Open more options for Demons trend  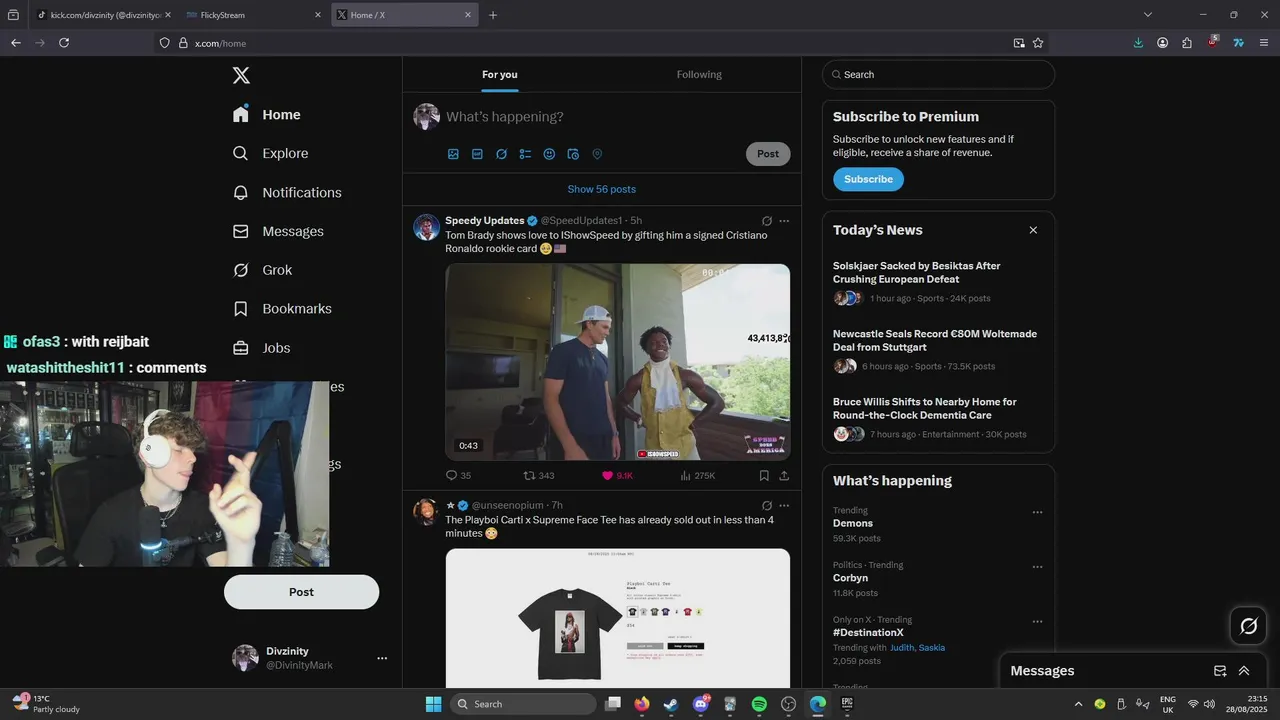(1037, 512)
